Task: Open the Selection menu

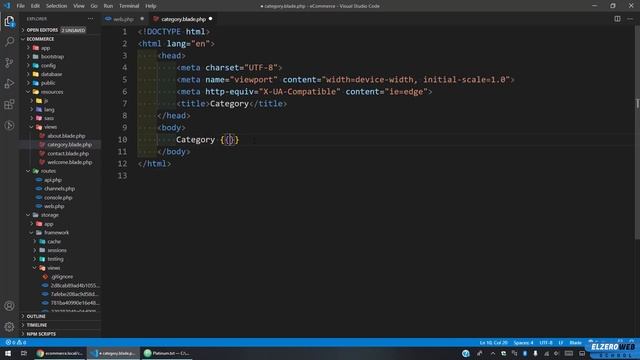Action: pyautogui.click(x=56, y=6)
